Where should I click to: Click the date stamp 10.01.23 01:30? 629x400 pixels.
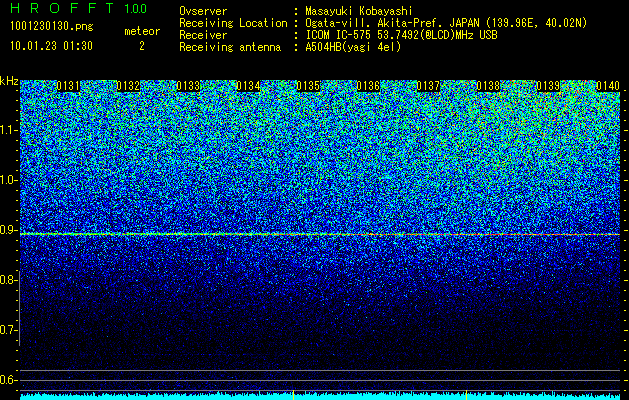51,46
